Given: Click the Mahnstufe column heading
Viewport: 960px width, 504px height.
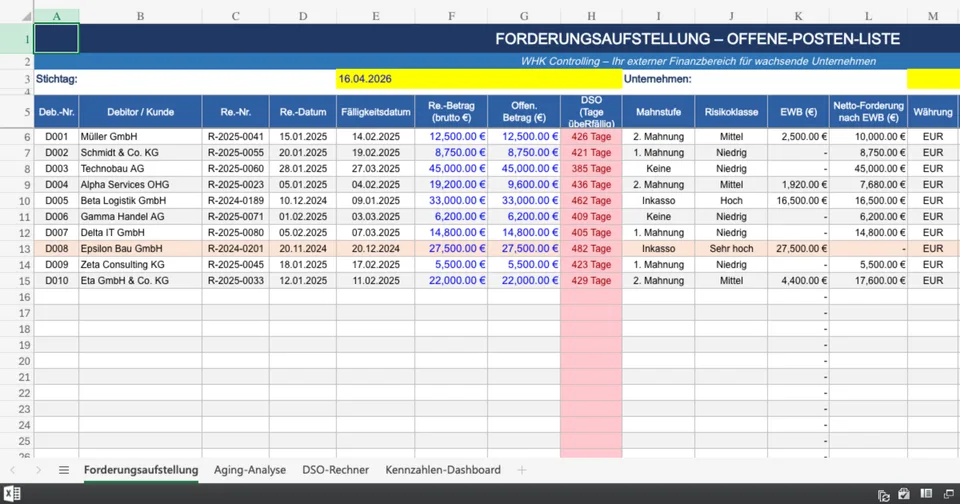Looking at the screenshot, I should (x=658, y=112).
